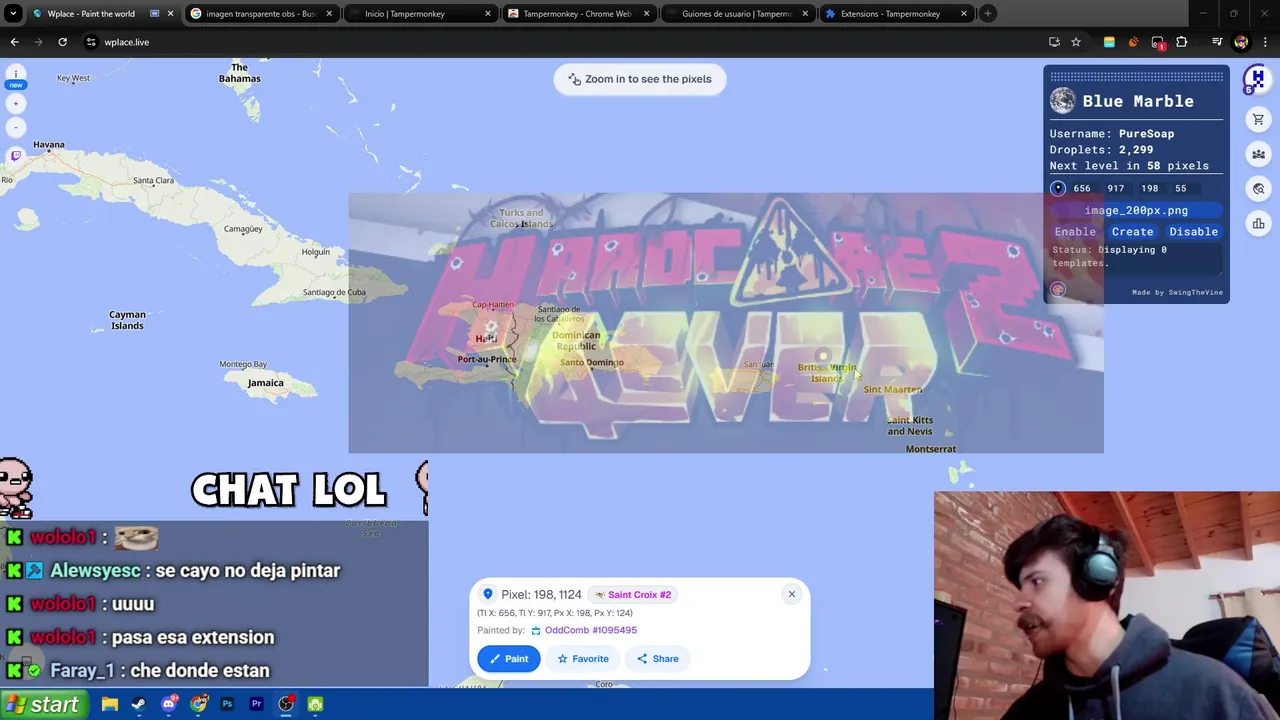Open the Wplace store cart icon
The image size is (1280, 720).
click(x=1258, y=120)
